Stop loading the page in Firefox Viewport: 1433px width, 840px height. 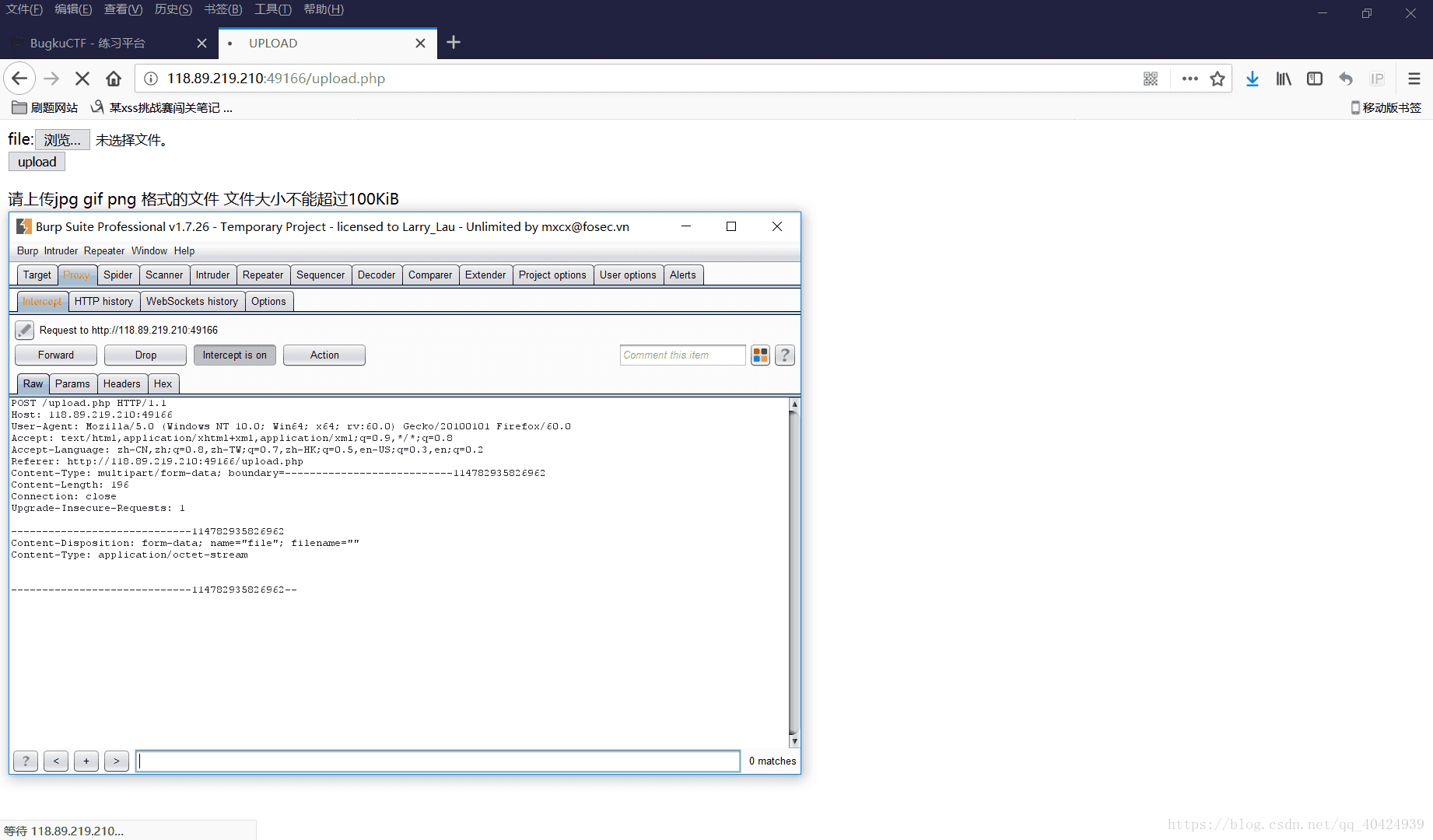coord(82,79)
